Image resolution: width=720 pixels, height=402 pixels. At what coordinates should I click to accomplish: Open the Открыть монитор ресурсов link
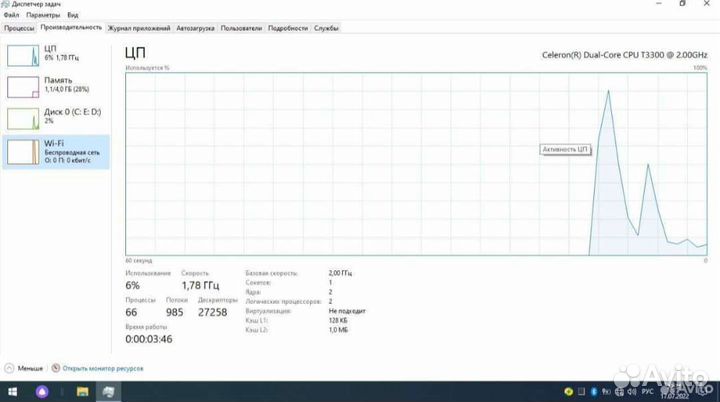(x=103, y=368)
